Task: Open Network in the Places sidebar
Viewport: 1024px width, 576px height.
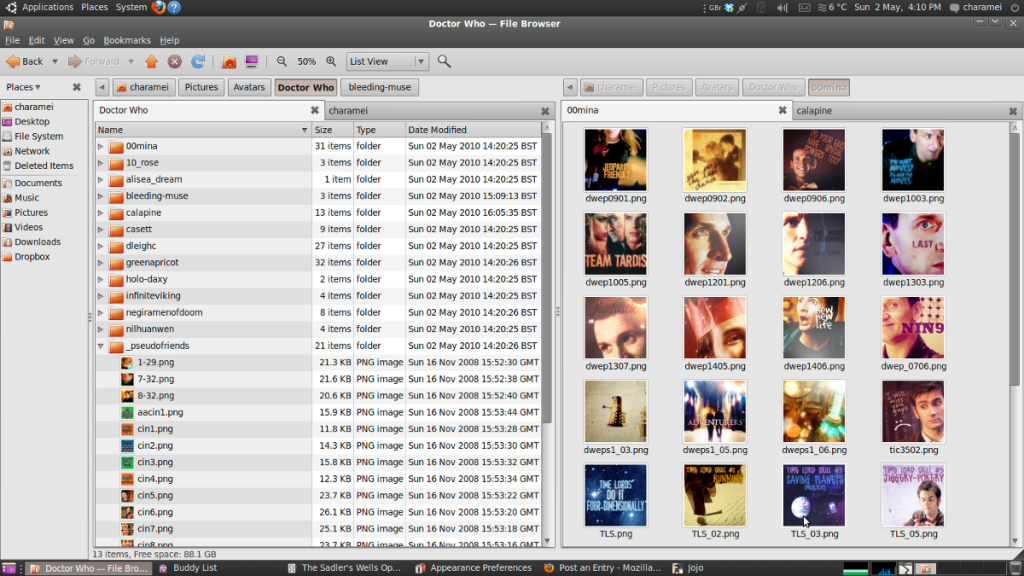Action: (32, 151)
